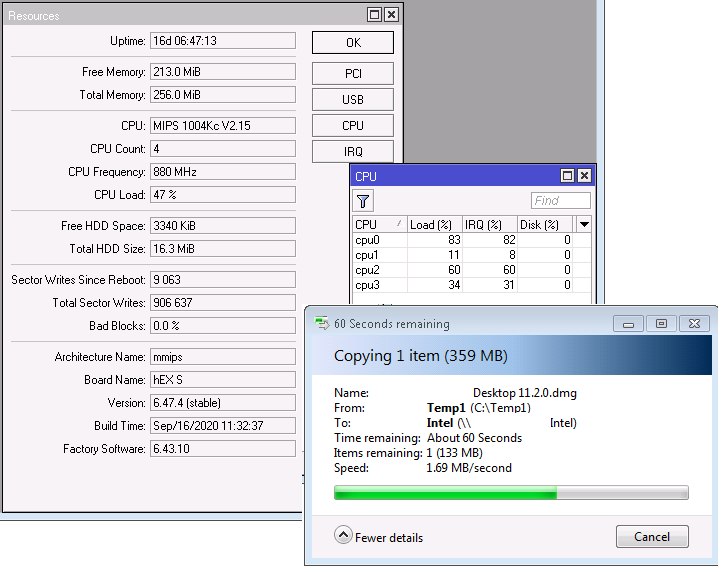Image resolution: width=721 pixels, height=572 pixels.
Task: Click the Bad Blocks field 0.0 %
Action: coord(223,326)
